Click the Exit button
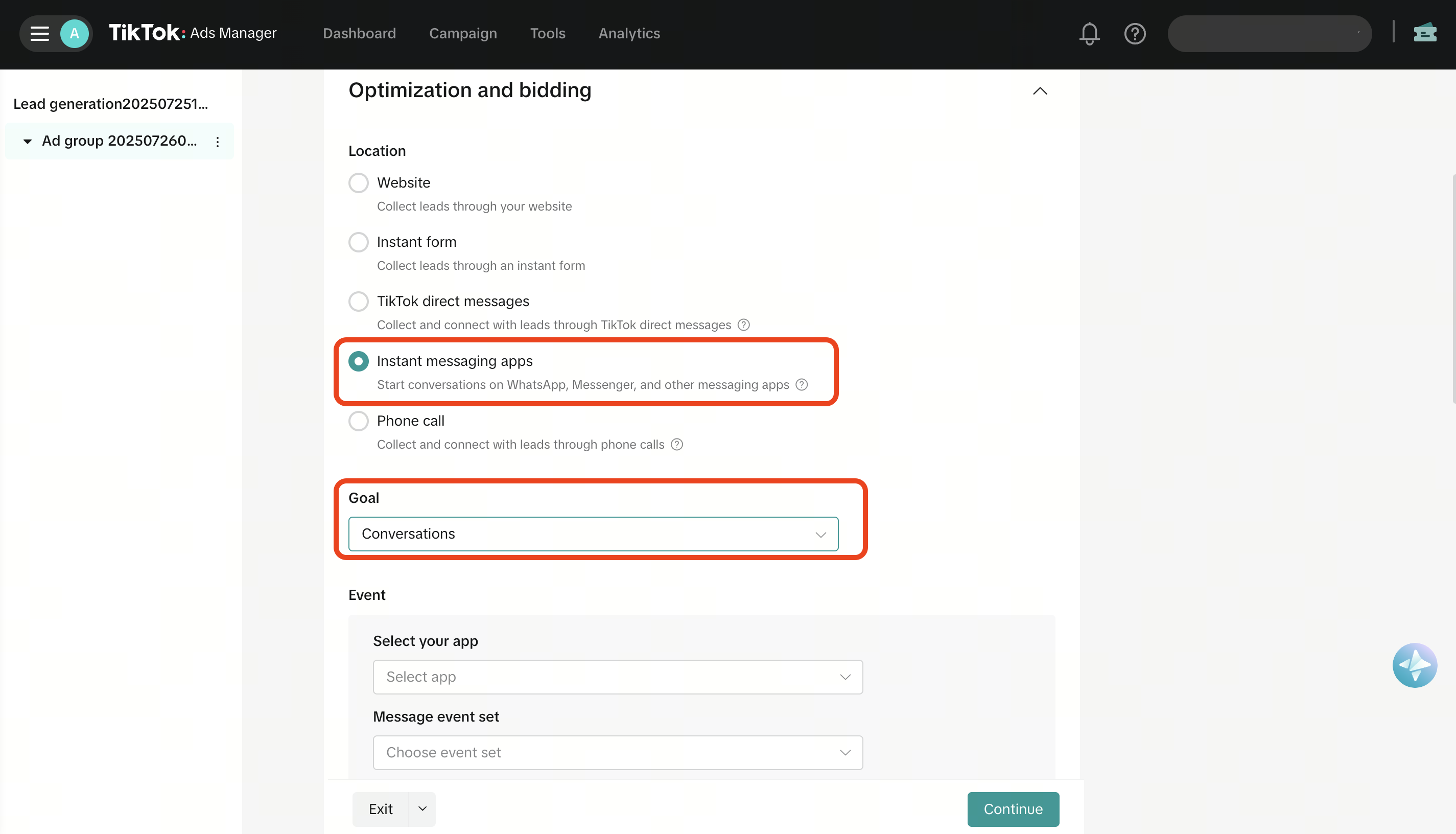 point(381,809)
